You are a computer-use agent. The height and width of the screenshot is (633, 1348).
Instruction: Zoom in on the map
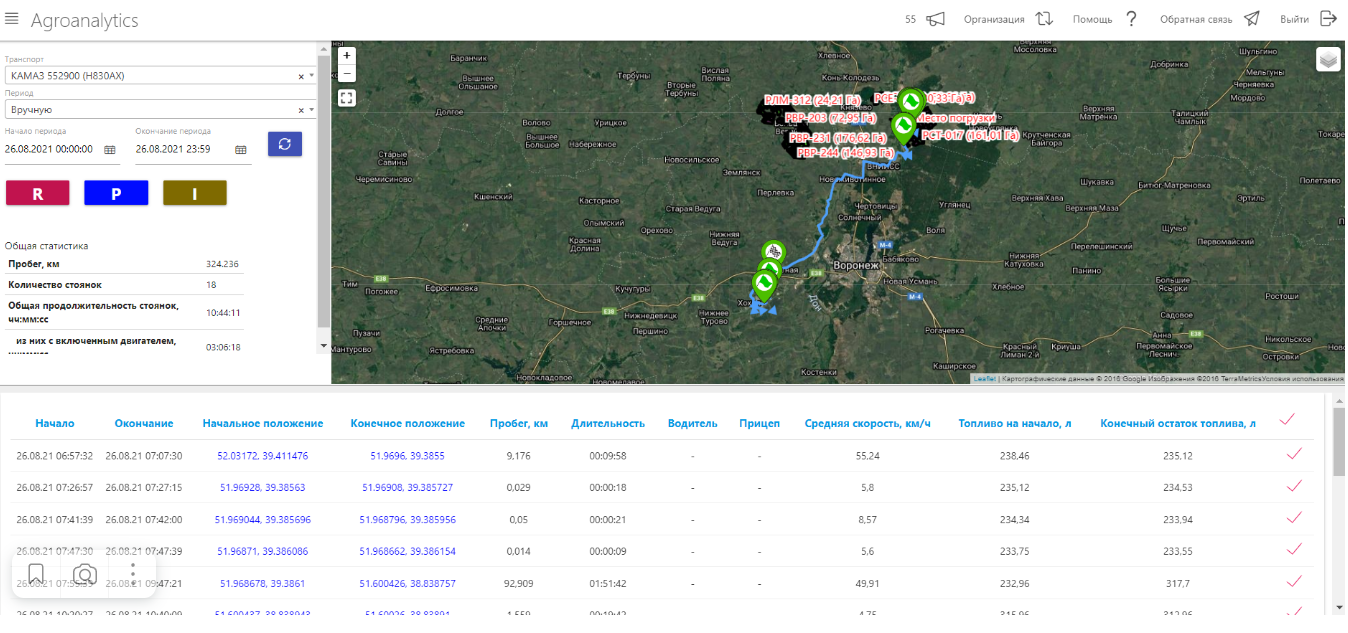(347, 56)
